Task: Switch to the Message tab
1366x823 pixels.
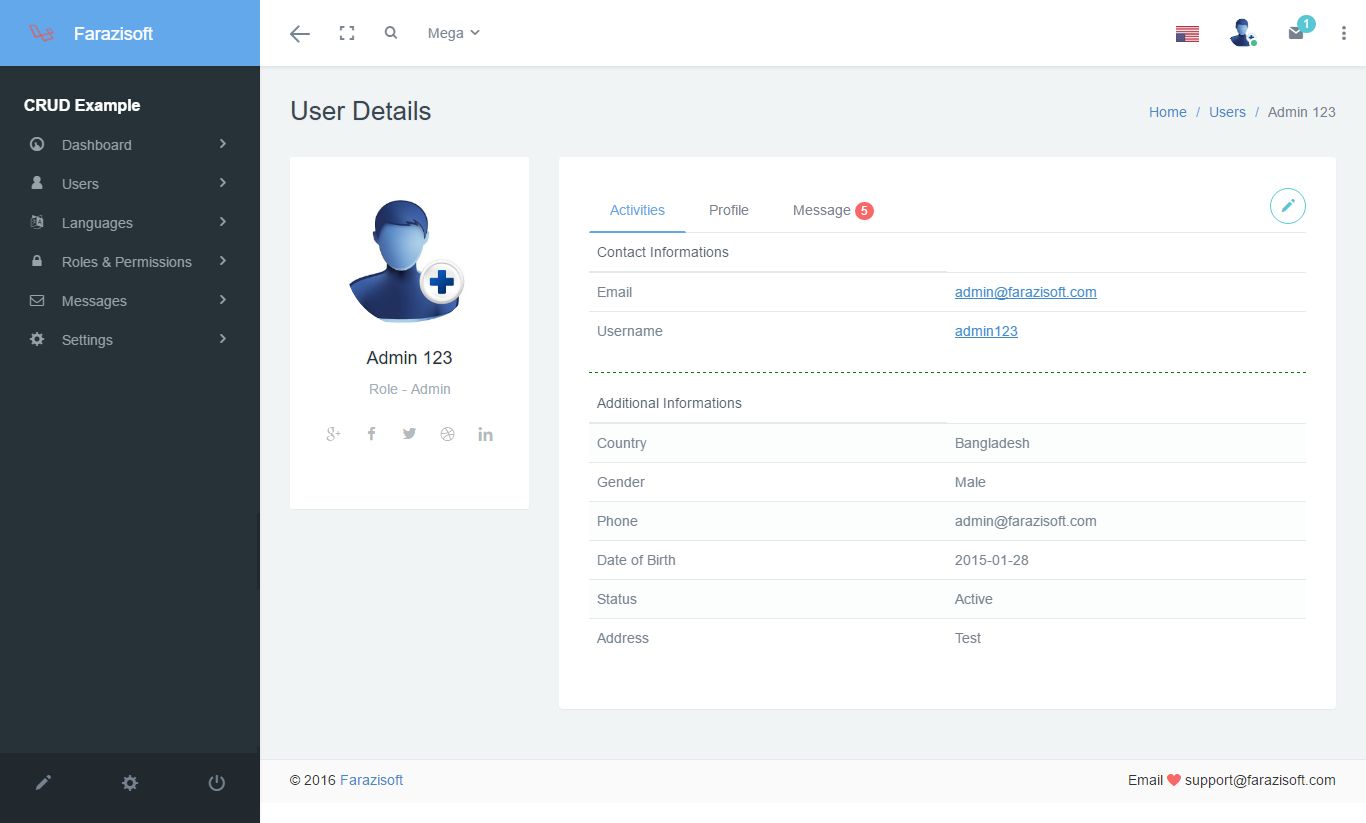Action: 832,210
